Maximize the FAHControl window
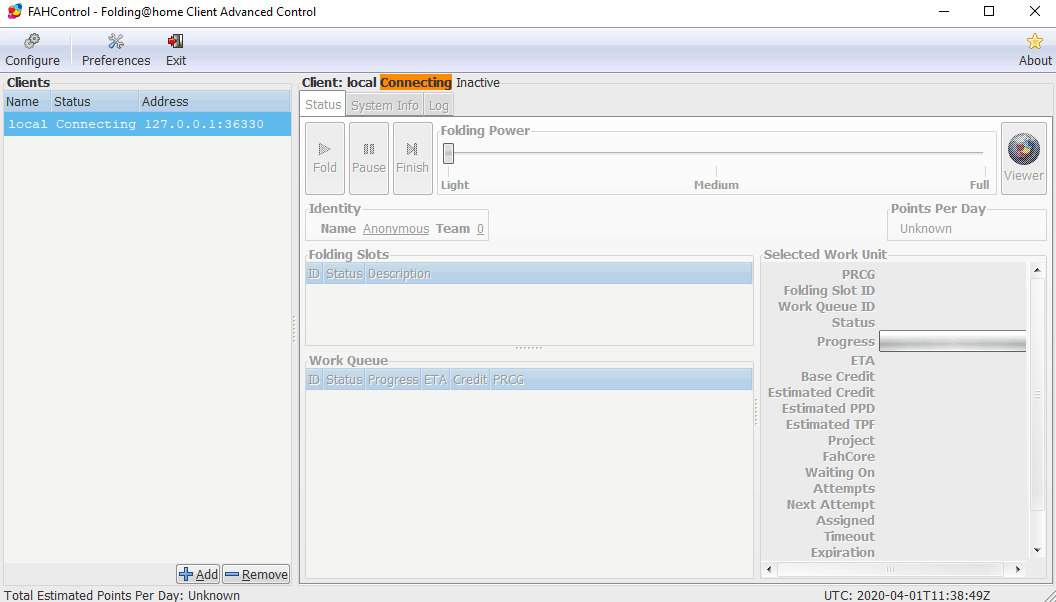This screenshot has height=602, width=1056. [989, 11]
